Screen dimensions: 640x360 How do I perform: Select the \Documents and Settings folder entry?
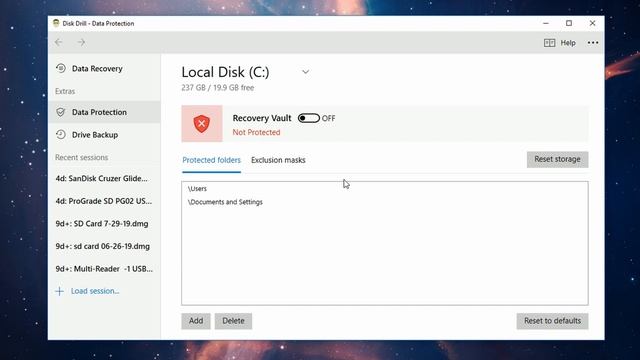click(x=225, y=202)
